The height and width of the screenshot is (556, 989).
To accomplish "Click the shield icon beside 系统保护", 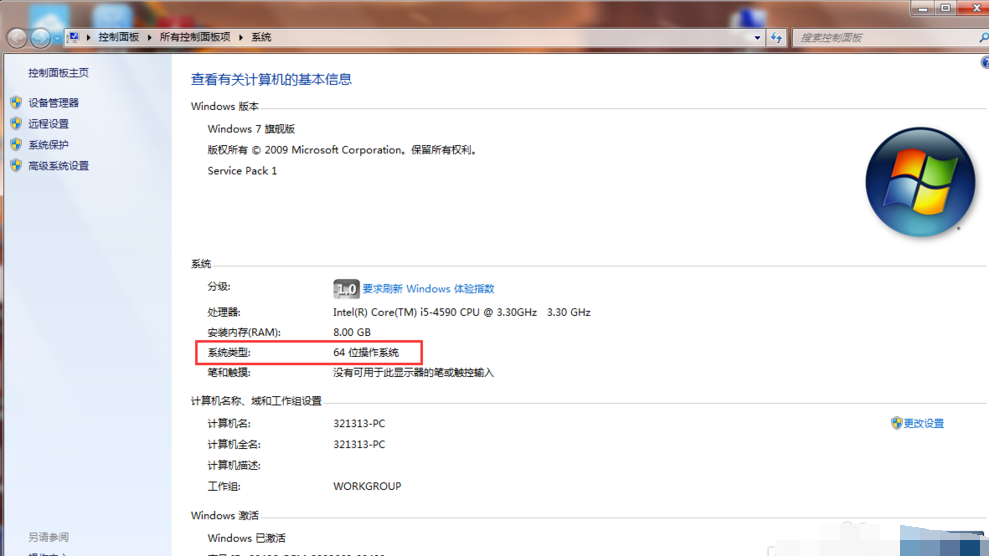I will pyautogui.click(x=16, y=145).
